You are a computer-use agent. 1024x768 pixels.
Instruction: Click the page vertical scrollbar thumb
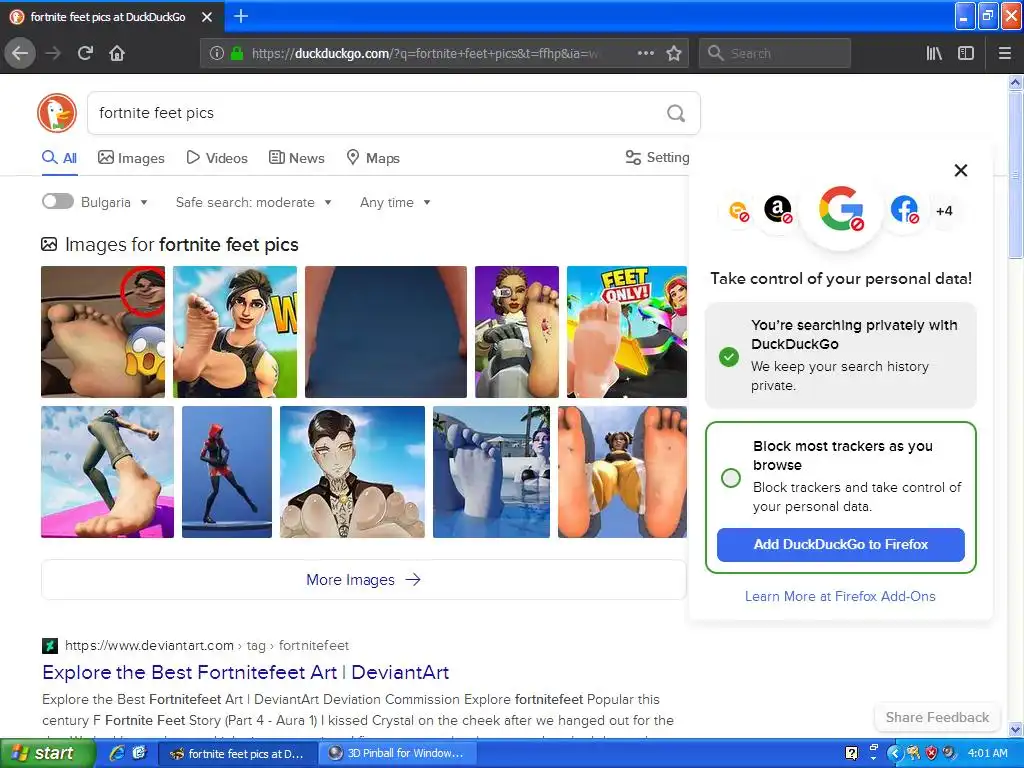click(x=1015, y=174)
